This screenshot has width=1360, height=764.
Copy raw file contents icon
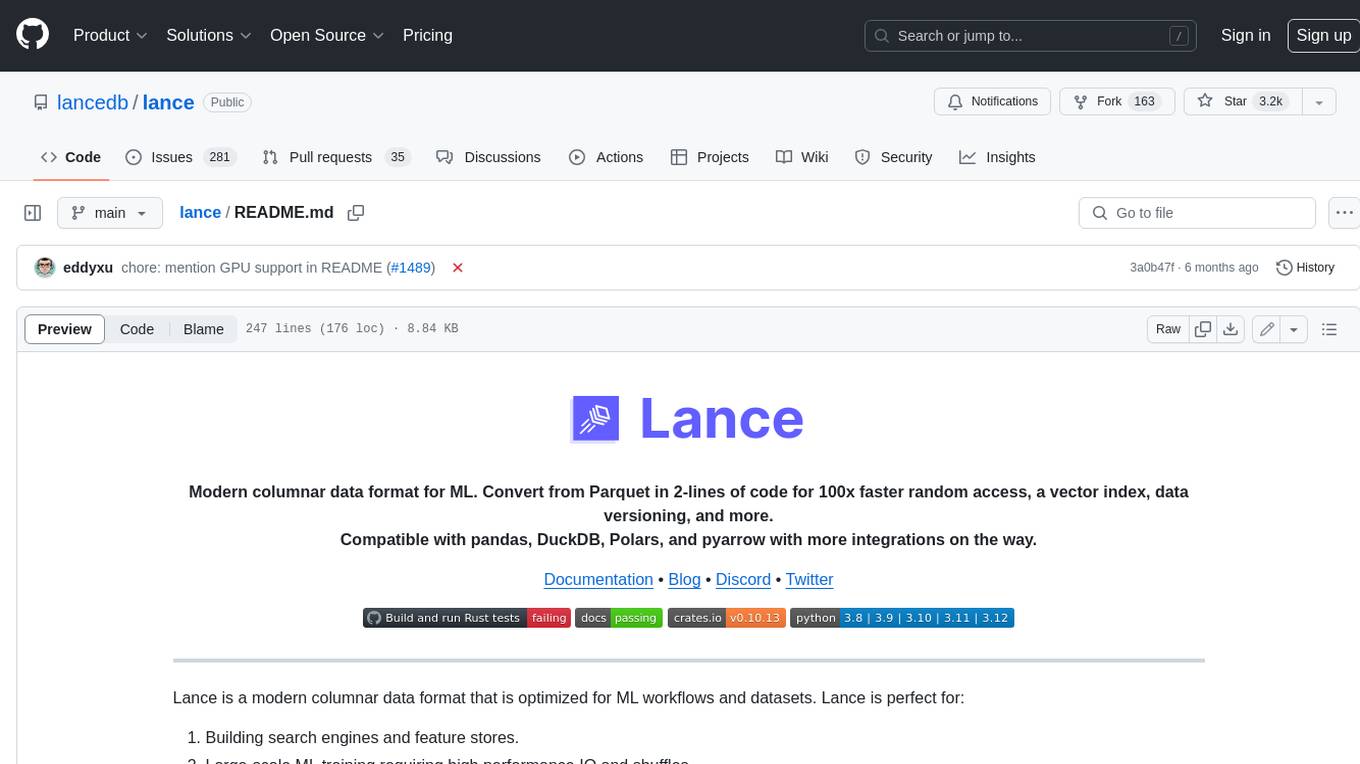click(x=1203, y=329)
